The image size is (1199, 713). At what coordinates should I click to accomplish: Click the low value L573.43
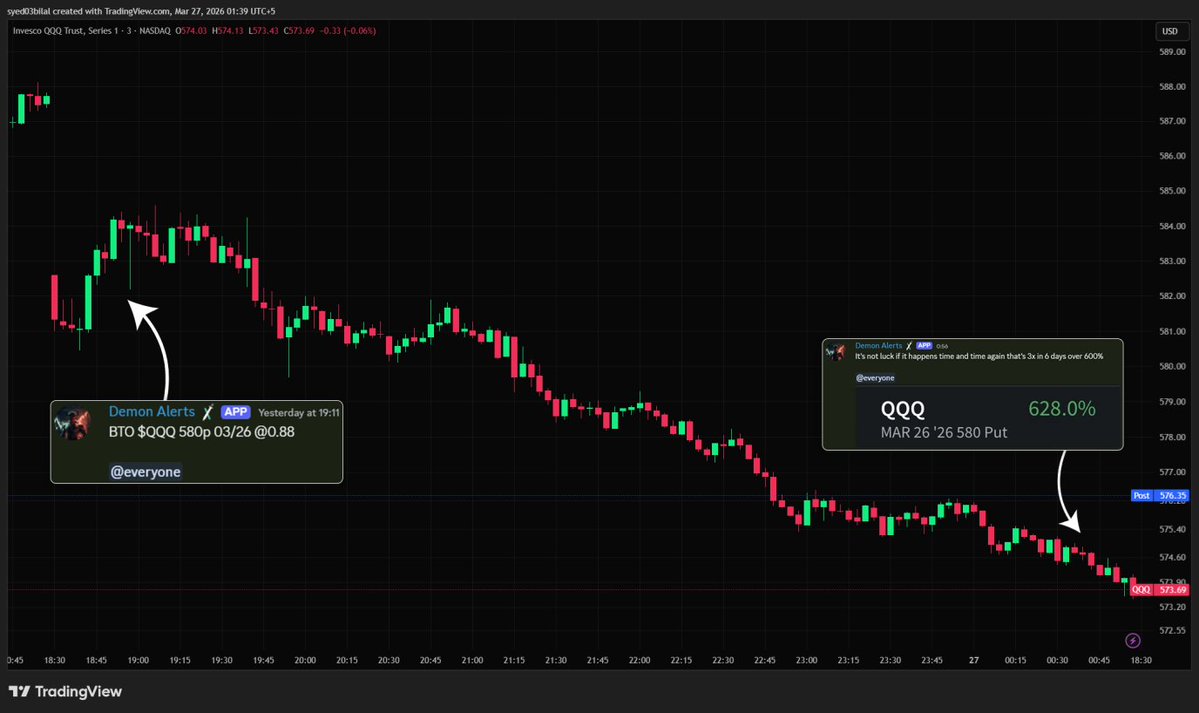[263, 31]
